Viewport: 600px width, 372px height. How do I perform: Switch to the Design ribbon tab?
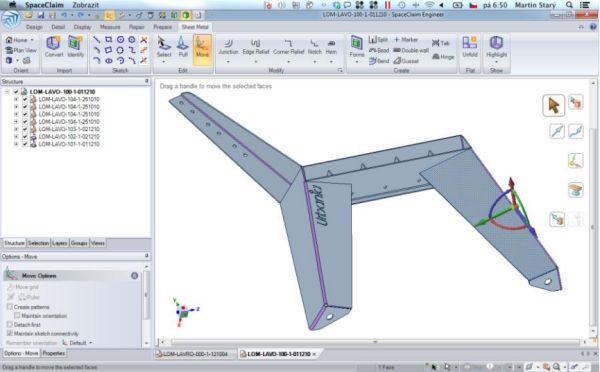coord(34,27)
